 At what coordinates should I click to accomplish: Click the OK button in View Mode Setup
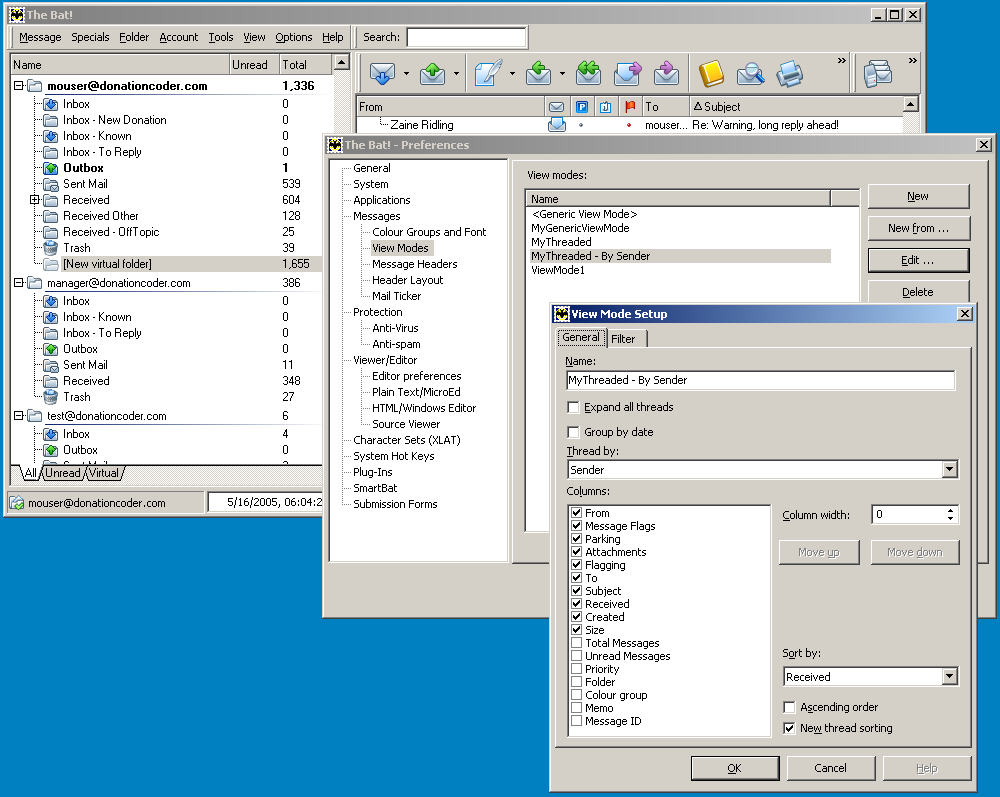(x=735, y=768)
